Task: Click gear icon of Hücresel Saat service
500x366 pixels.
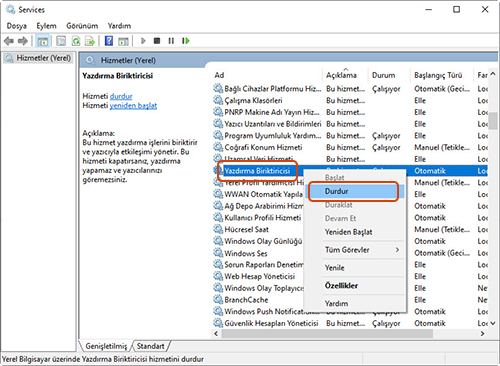Action: tap(218, 229)
